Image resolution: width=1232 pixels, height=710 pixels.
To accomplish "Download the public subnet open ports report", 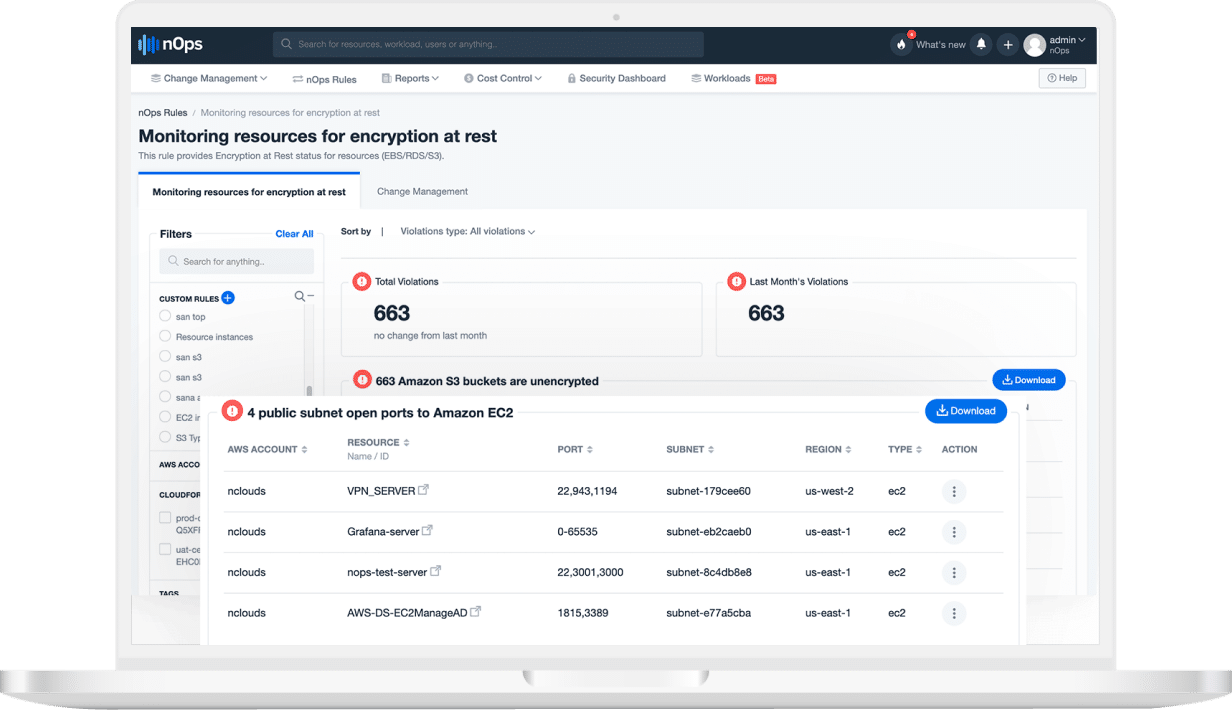I will coord(966,411).
